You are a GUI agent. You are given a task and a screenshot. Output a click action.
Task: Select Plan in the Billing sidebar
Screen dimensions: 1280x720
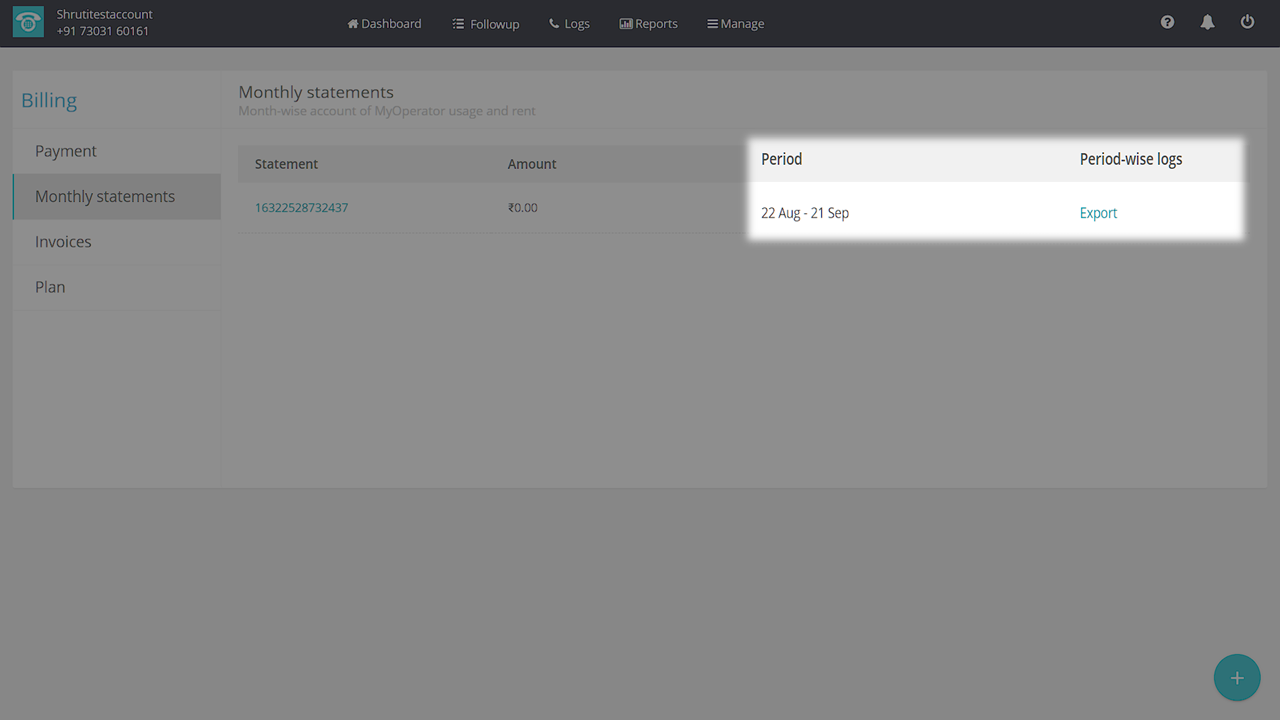point(50,287)
